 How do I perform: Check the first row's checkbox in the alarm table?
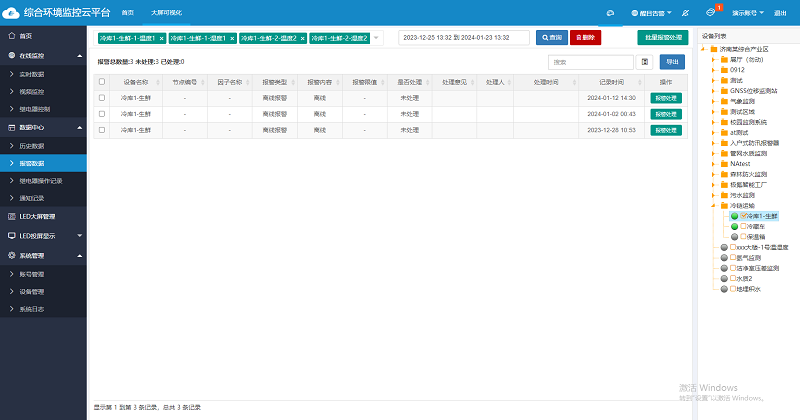(101, 99)
